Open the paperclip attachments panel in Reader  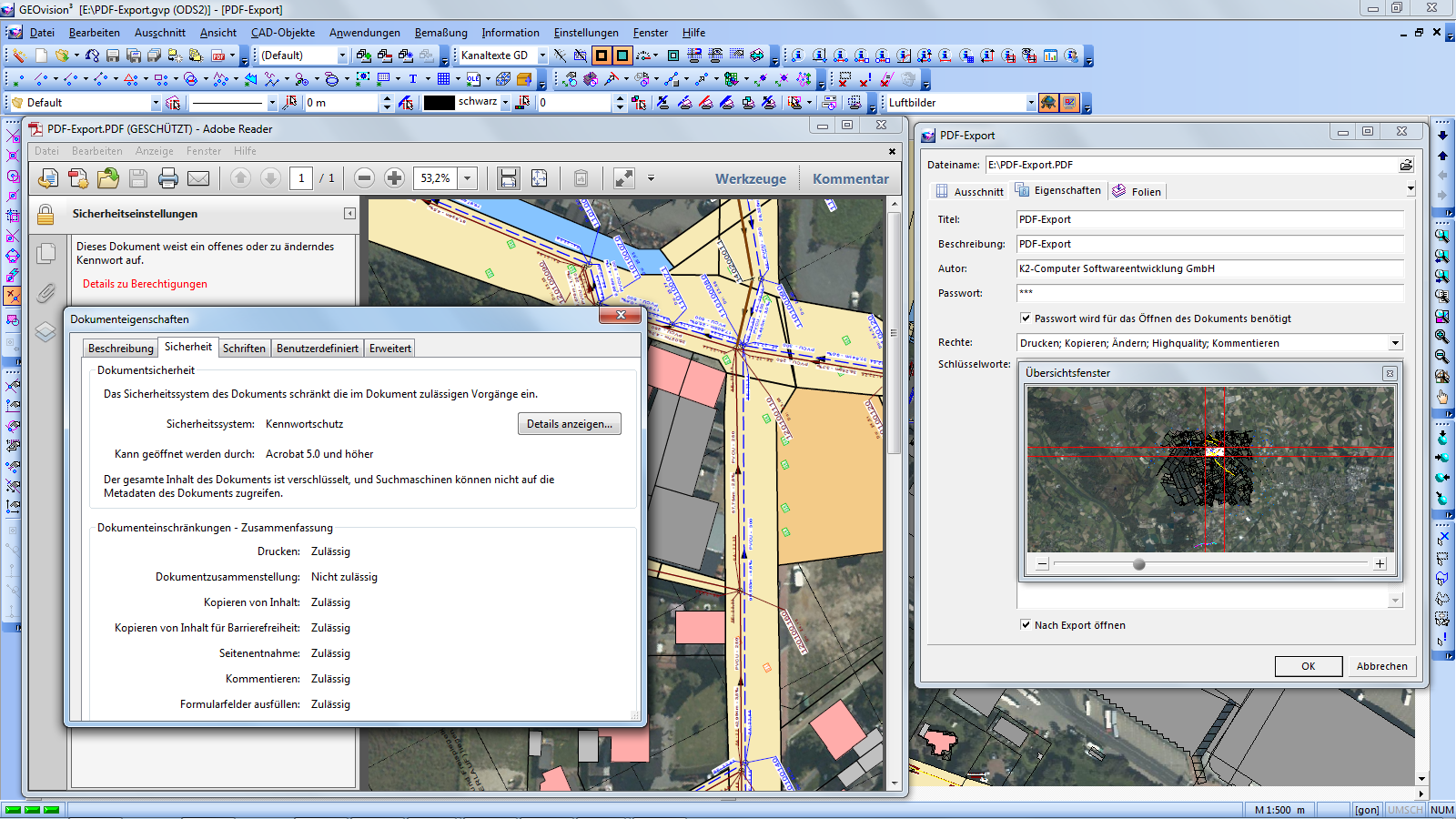coord(45,293)
